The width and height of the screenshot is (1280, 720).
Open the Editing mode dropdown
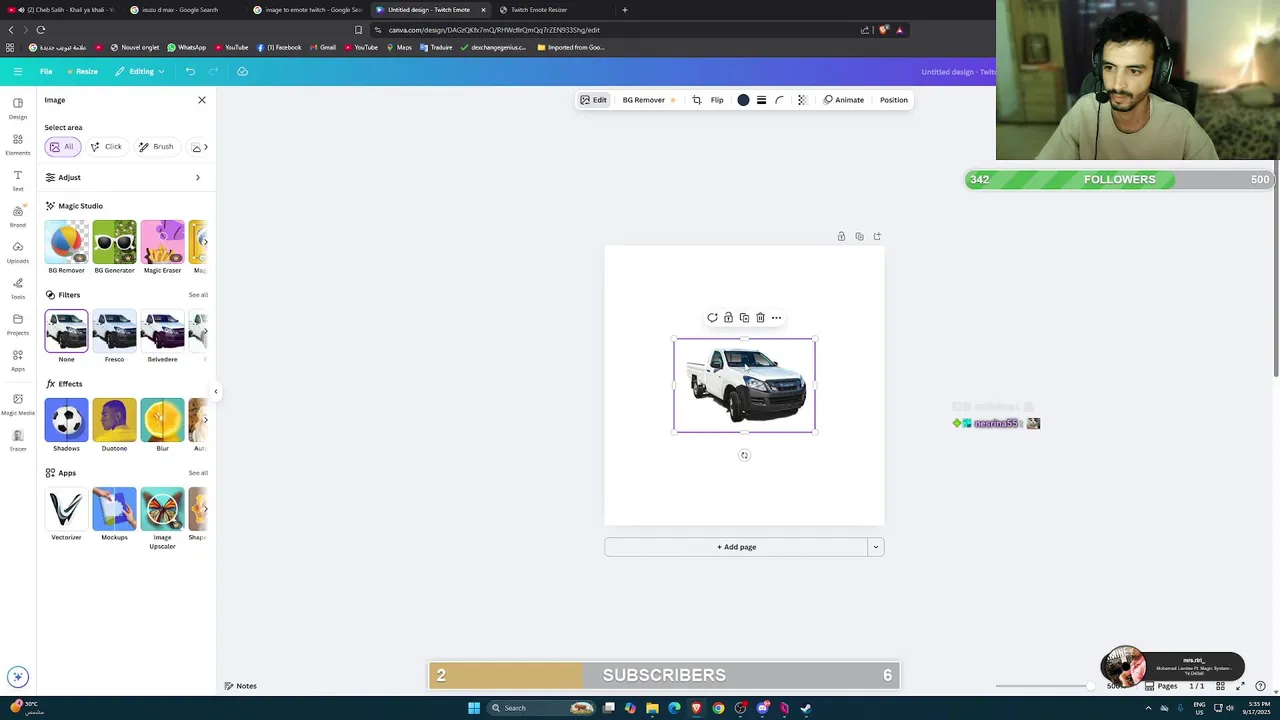(139, 71)
